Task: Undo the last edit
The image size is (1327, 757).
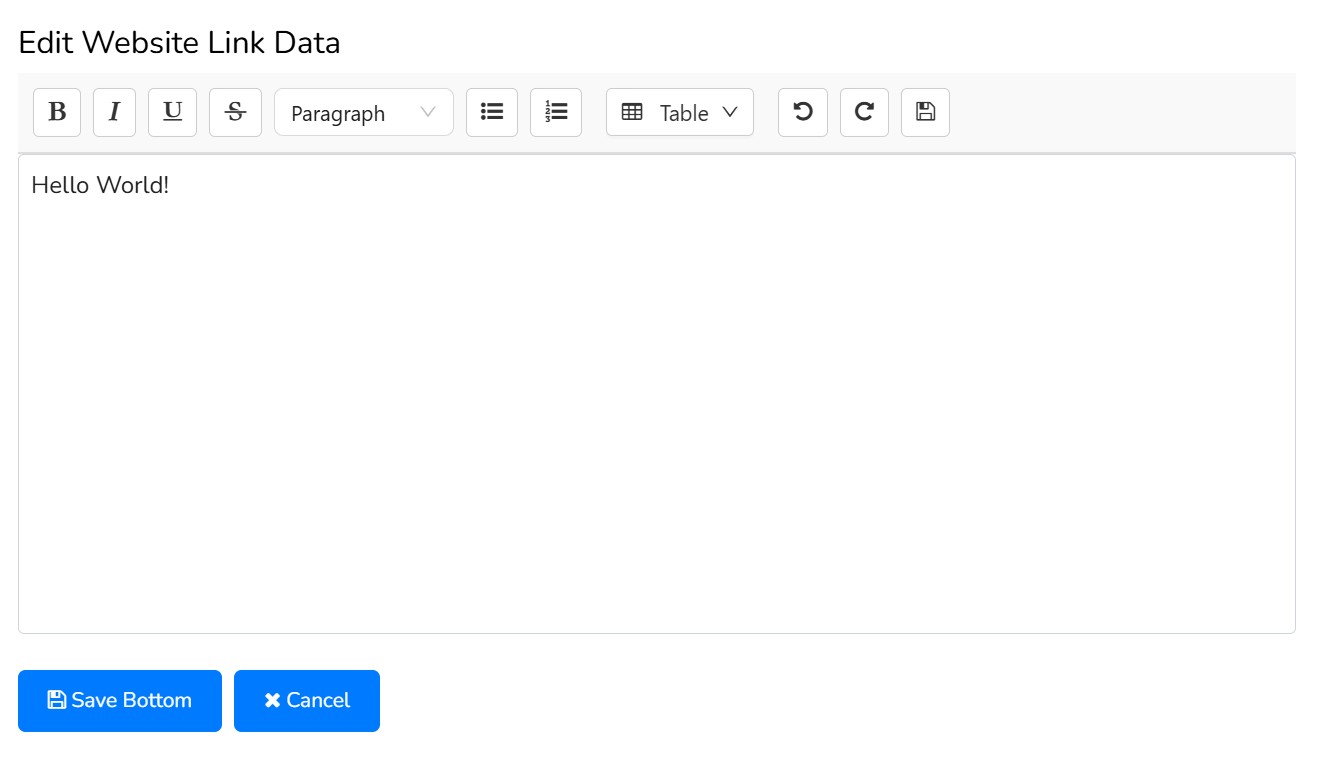Action: click(x=803, y=112)
